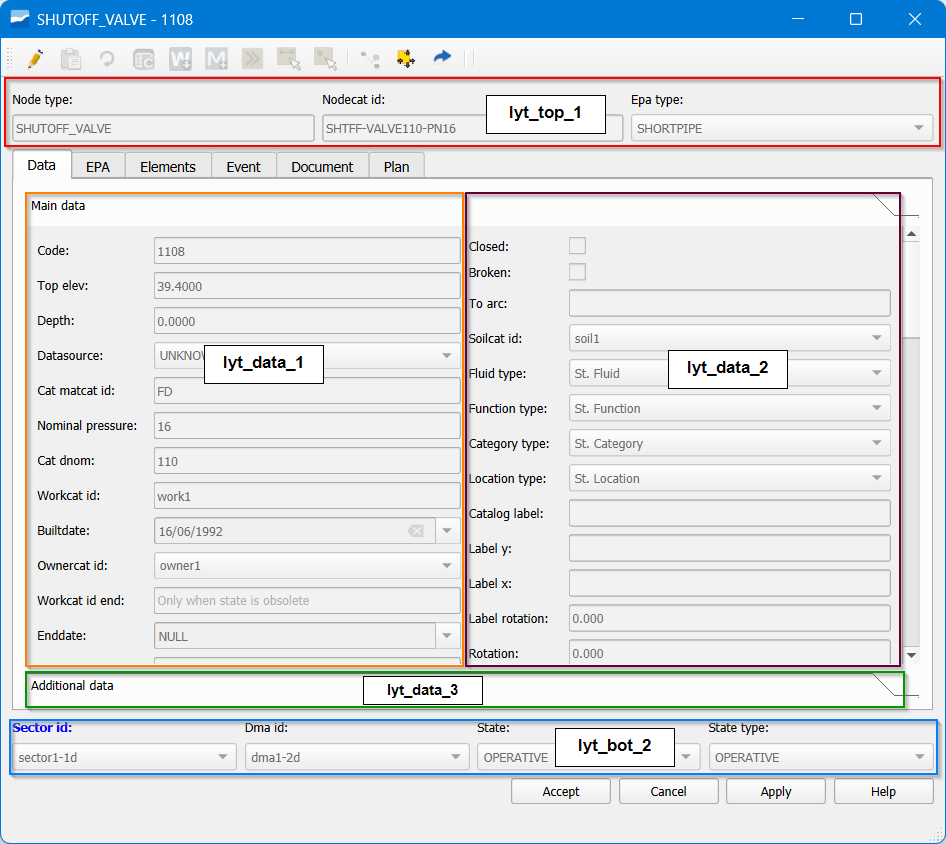Image resolution: width=946 pixels, height=844 pixels.
Task: Click the Apply button
Action: pos(776,792)
